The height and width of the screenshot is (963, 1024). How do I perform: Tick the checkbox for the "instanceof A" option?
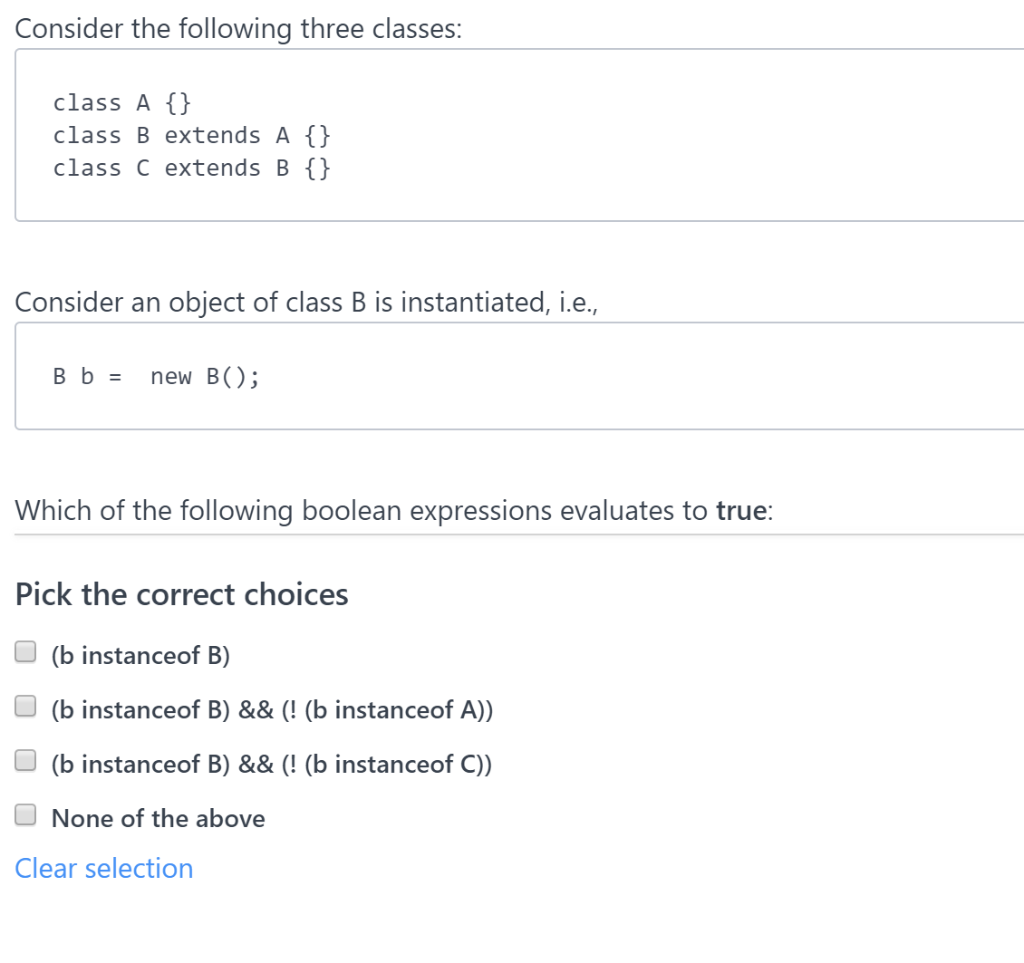pos(25,706)
